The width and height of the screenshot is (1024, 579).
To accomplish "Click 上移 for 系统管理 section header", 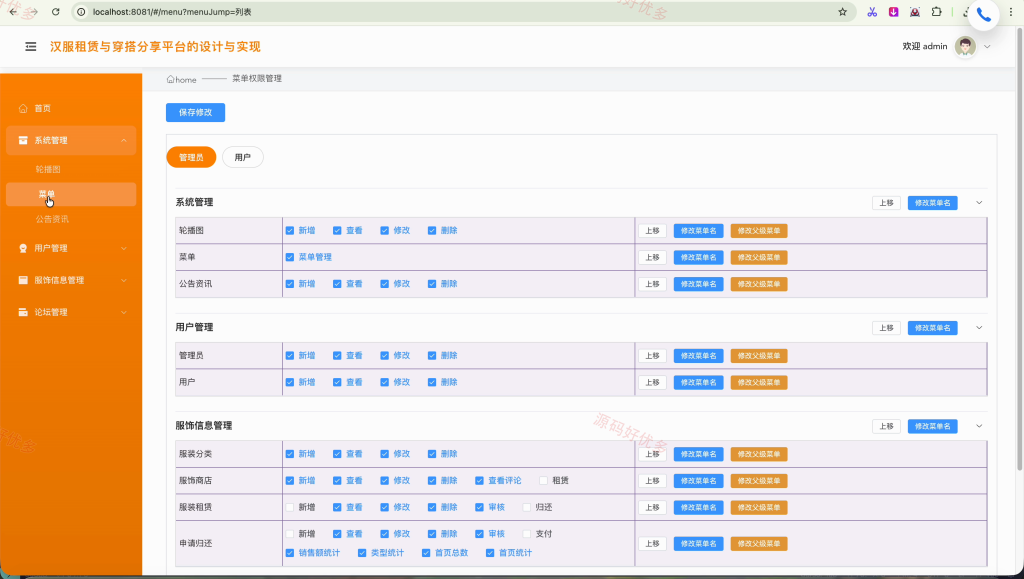I will (886, 203).
